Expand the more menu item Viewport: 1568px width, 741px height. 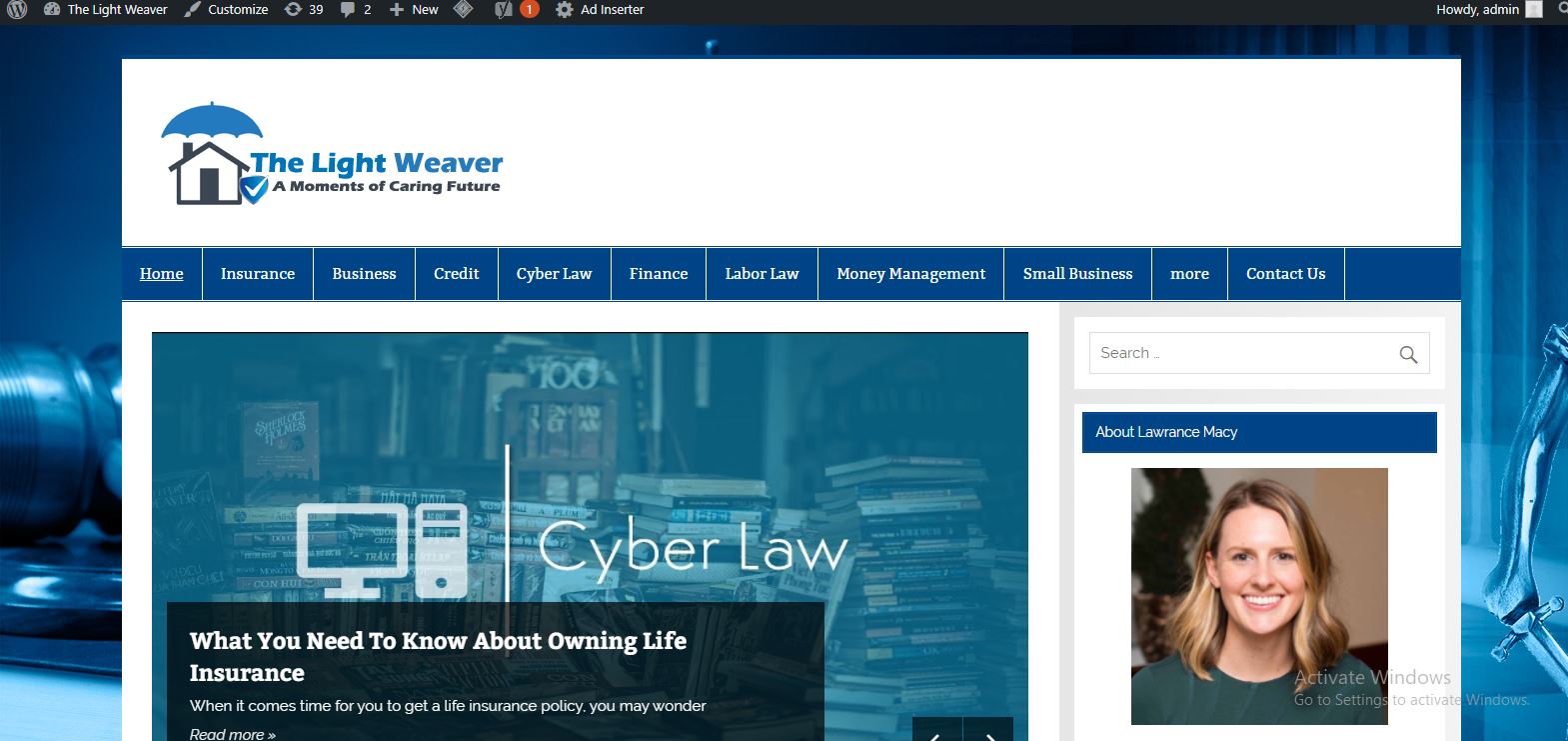[1190, 274]
